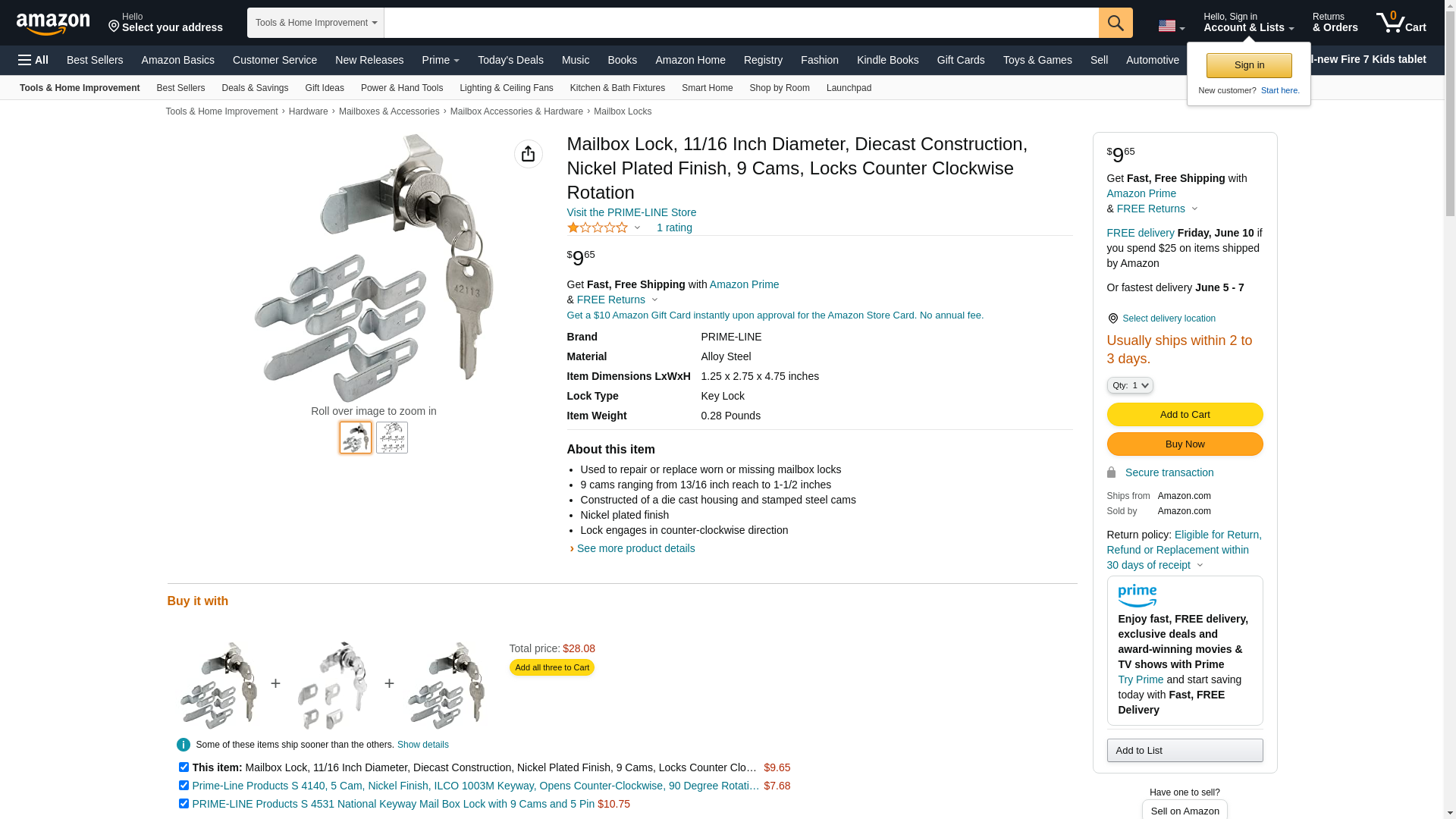This screenshot has height=819, width=1456.
Task: Click the delivery location pin icon
Action: click(x=1112, y=318)
